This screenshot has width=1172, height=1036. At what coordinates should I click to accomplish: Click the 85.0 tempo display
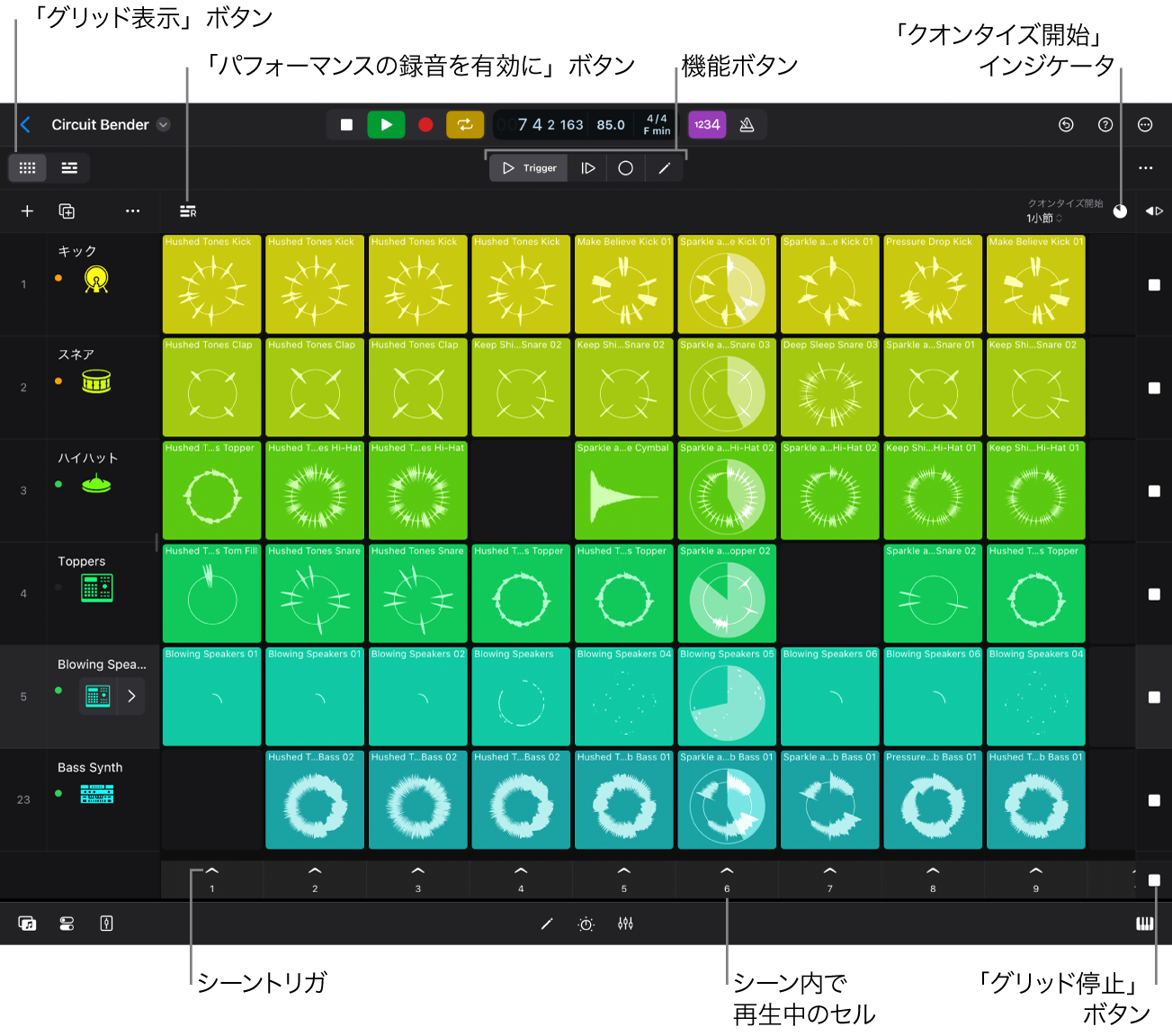tap(611, 125)
